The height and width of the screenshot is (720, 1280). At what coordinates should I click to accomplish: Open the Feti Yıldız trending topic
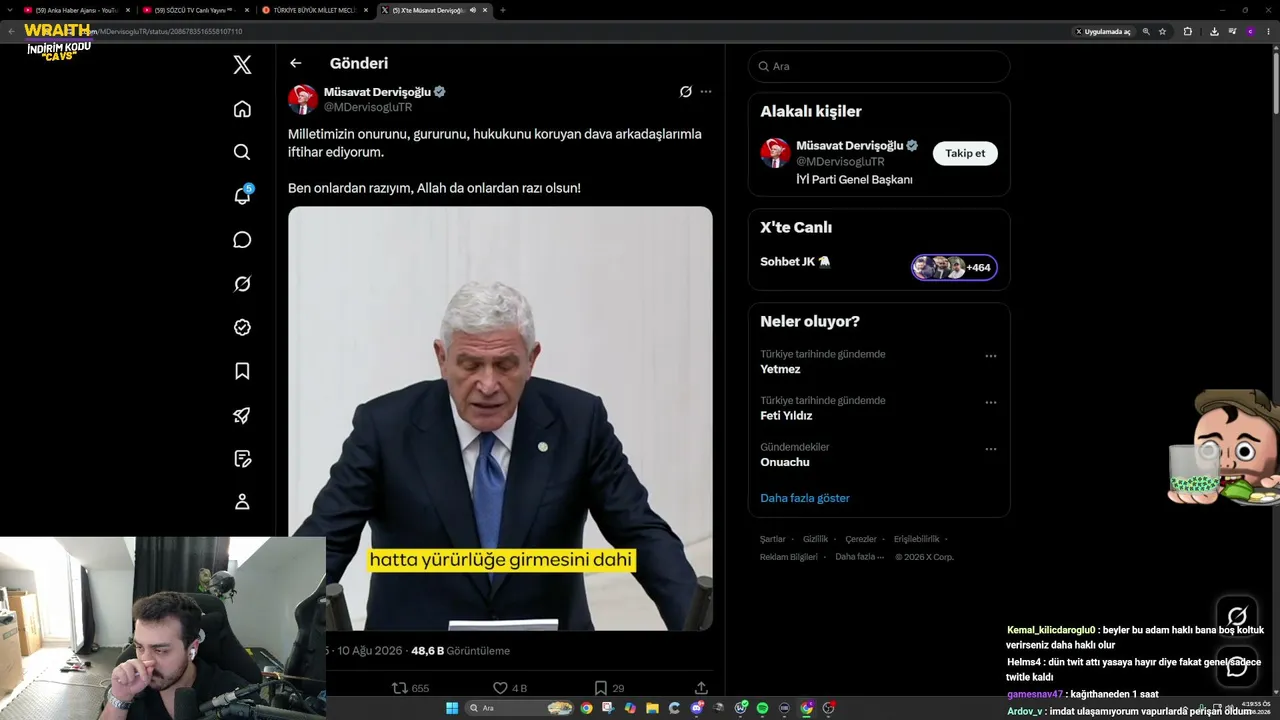coord(786,416)
